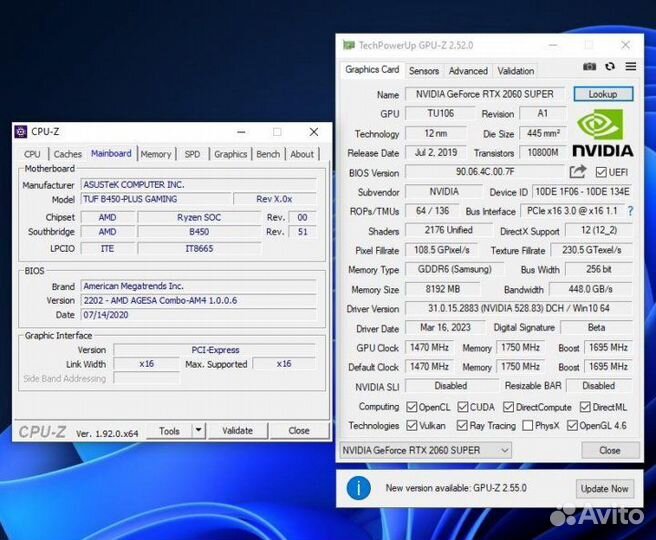Toggle the PhysX checkbox
The image size is (656, 540).
pos(528,425)
